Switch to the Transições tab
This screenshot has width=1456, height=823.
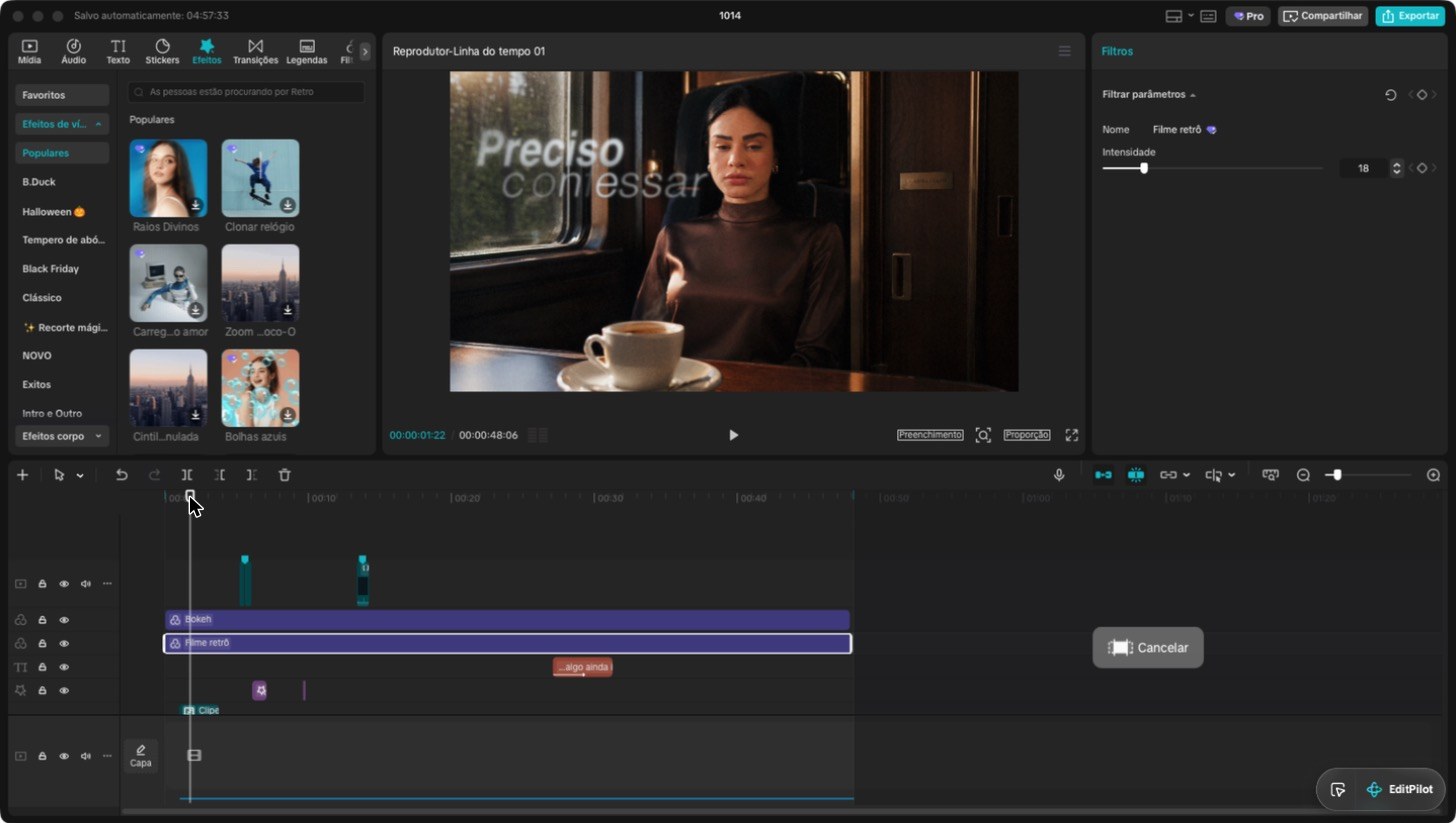pos(255,52)
